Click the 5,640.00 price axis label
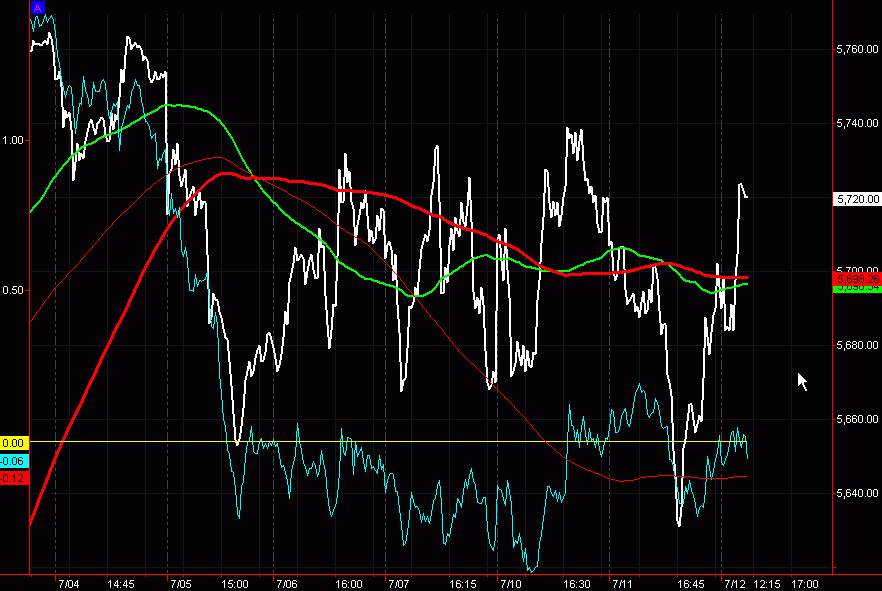 [857, 493]
